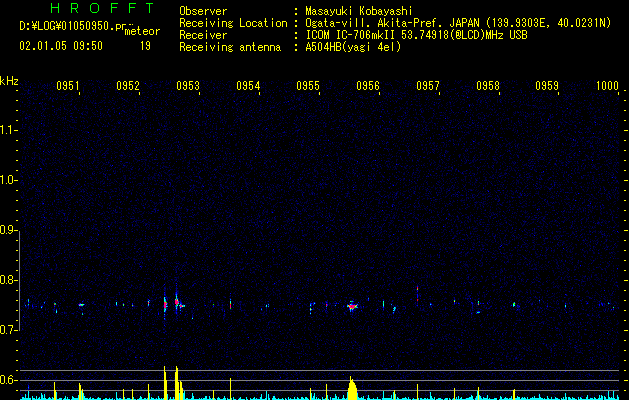Click the 'Observer' field label
Image resolution: width=629 pixels, height=400 pixels.
[203, 11]
